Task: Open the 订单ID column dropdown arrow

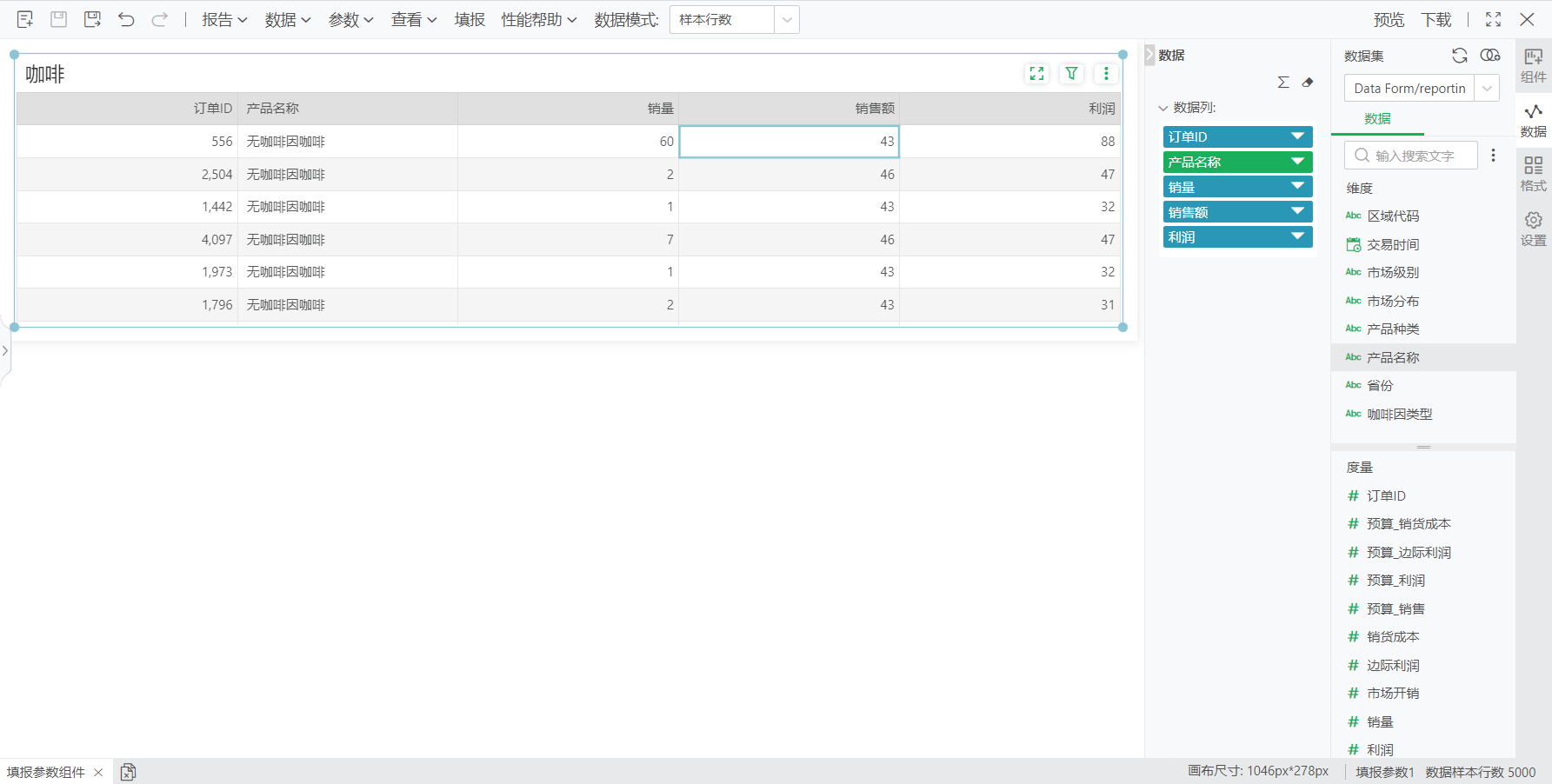Action: 1297,136
